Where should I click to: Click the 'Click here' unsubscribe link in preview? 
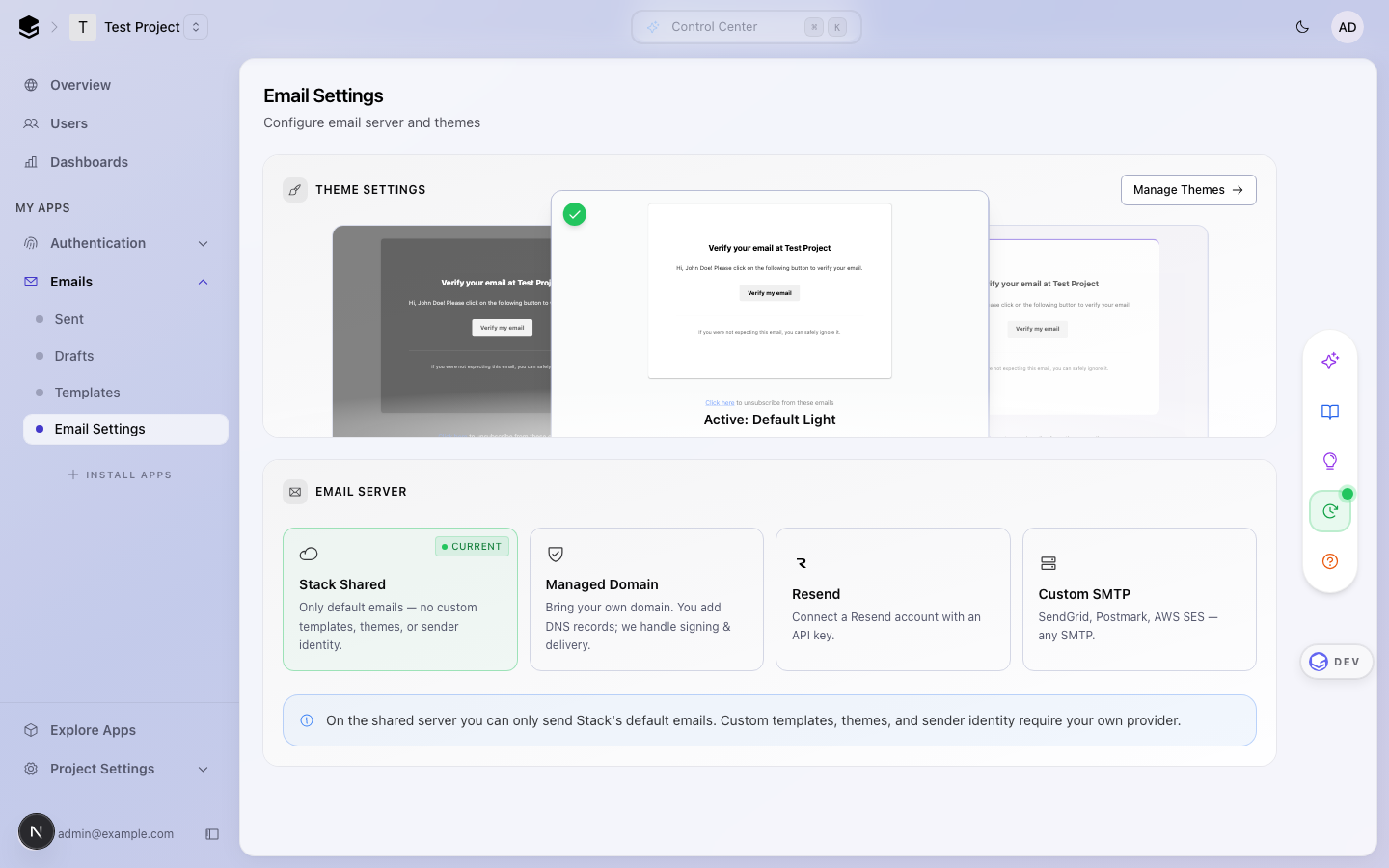tap(720, 403)
